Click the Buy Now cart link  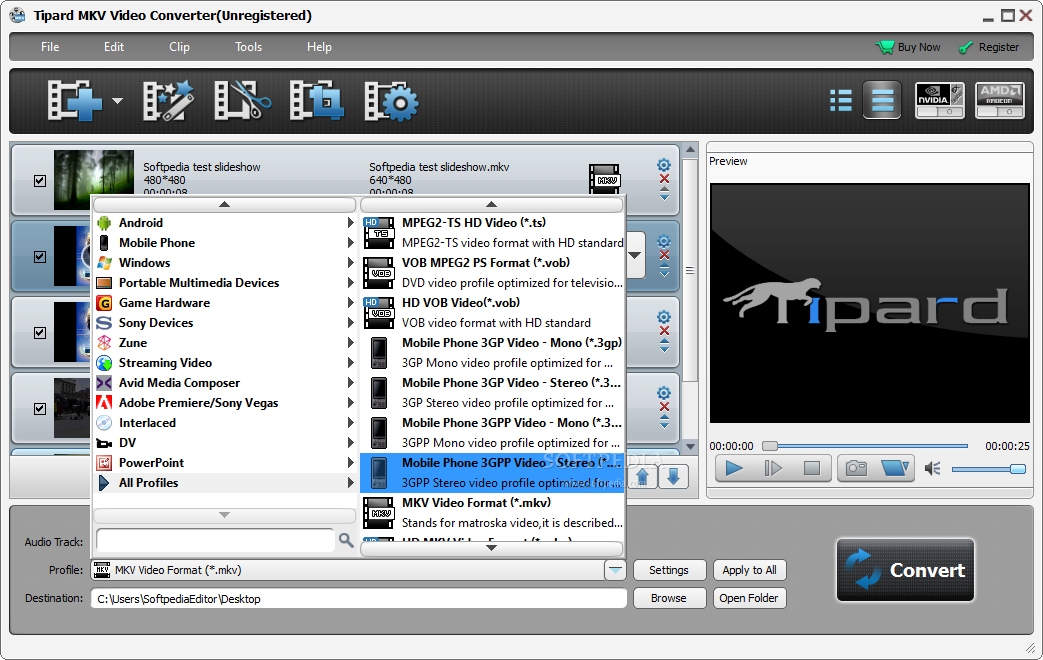[908, 47]
